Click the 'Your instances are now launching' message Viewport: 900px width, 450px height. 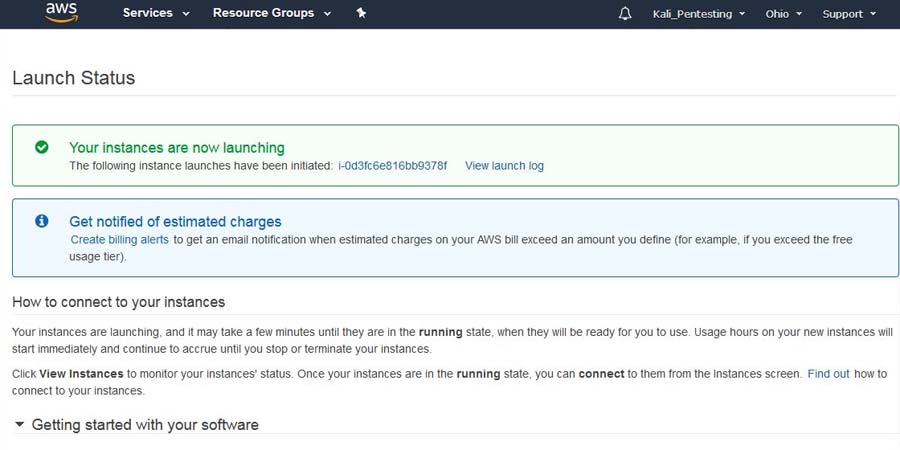177,147
